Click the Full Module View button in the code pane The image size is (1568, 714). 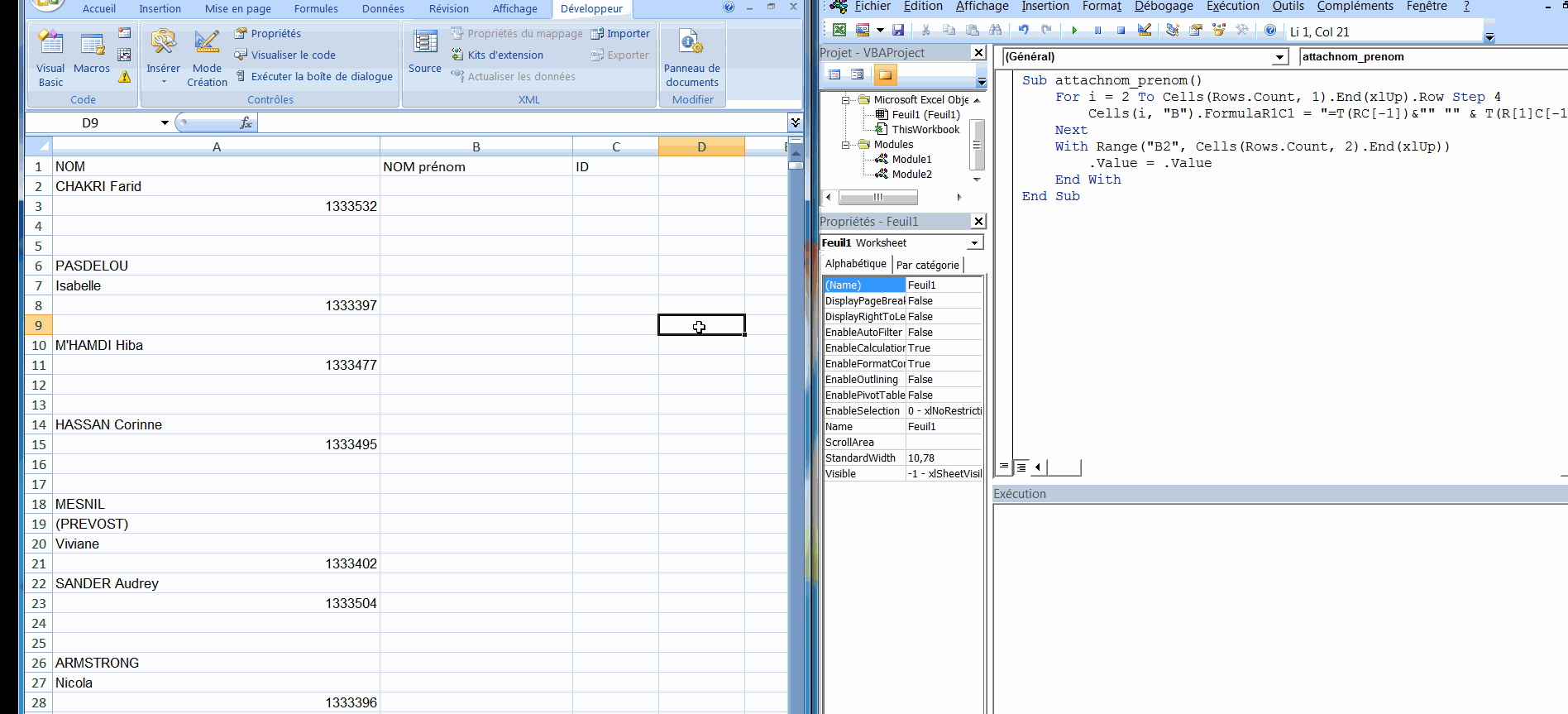point(1021,467)
